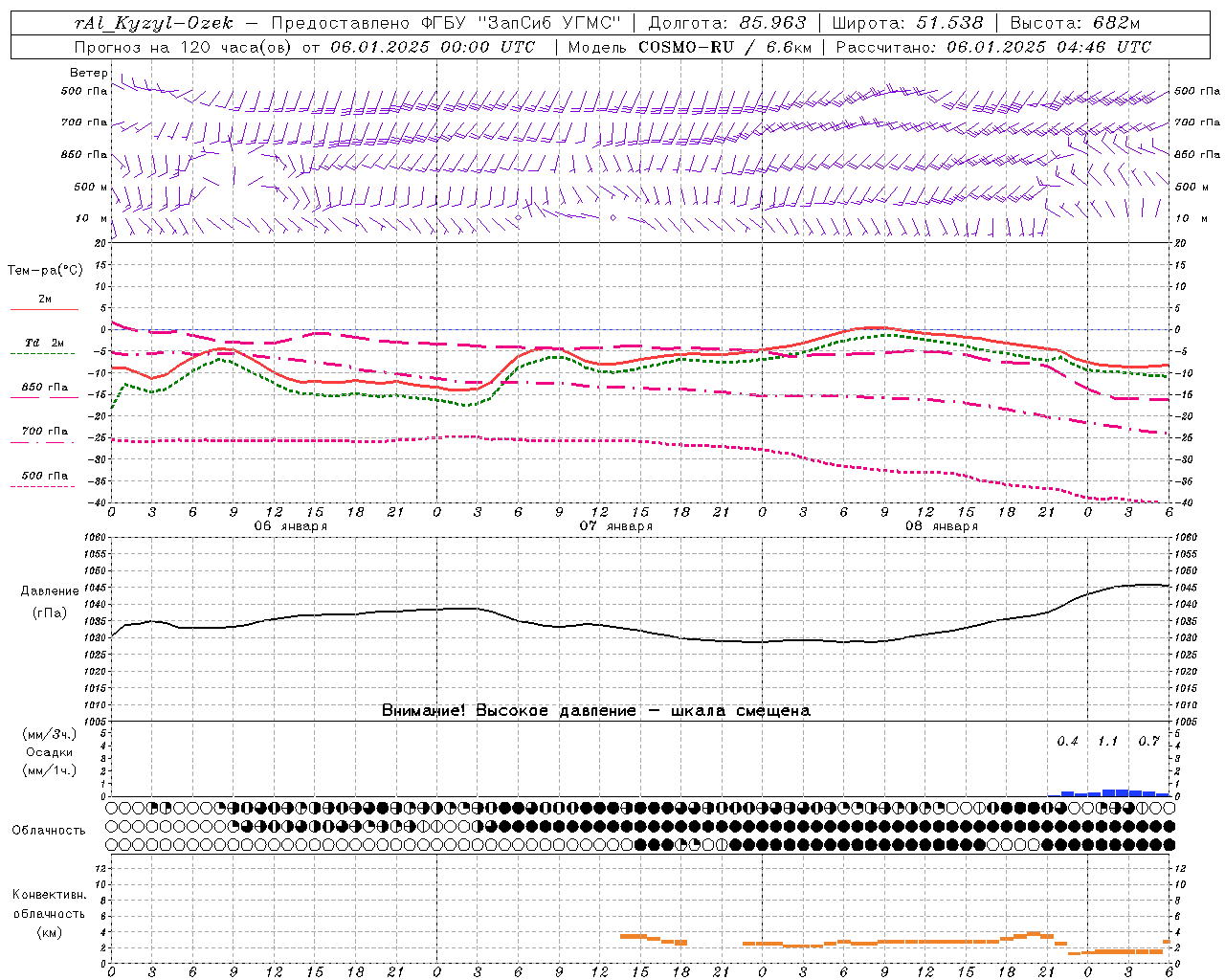Click the left 500 м wind level label

pos(92,187)
